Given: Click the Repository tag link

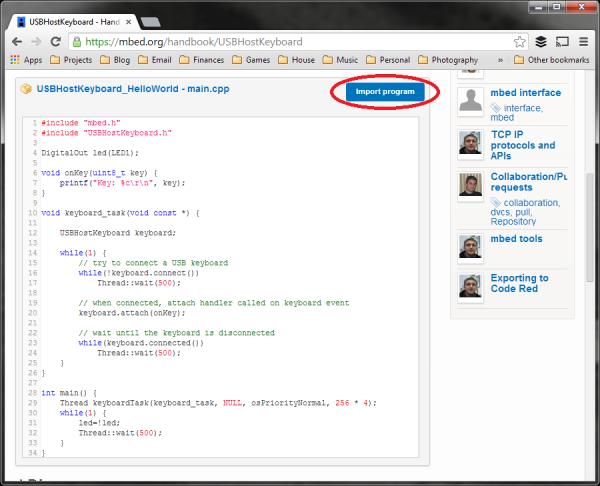Looking at the screenshot, I should coord(513,222).
